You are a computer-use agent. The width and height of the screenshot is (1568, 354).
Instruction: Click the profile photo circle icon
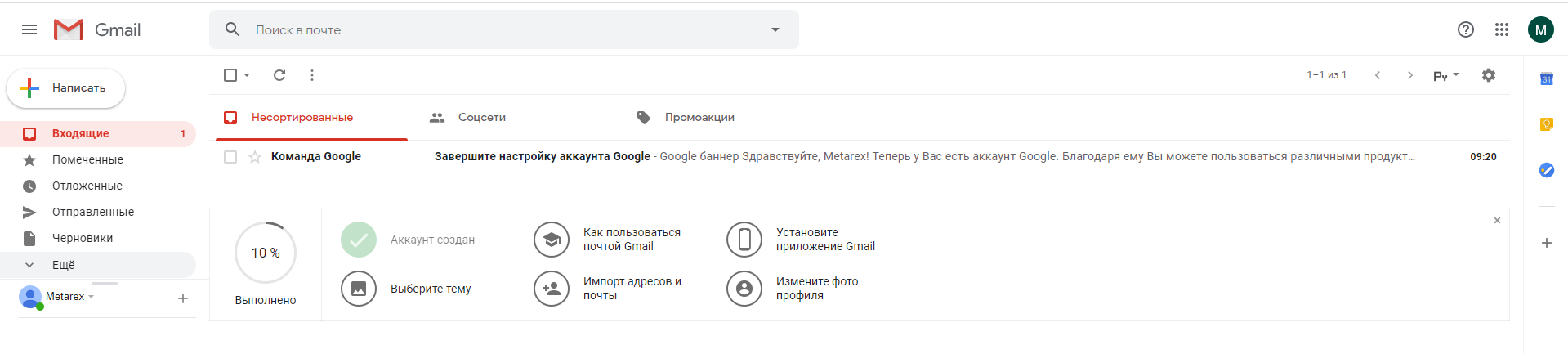click(744, 289)
